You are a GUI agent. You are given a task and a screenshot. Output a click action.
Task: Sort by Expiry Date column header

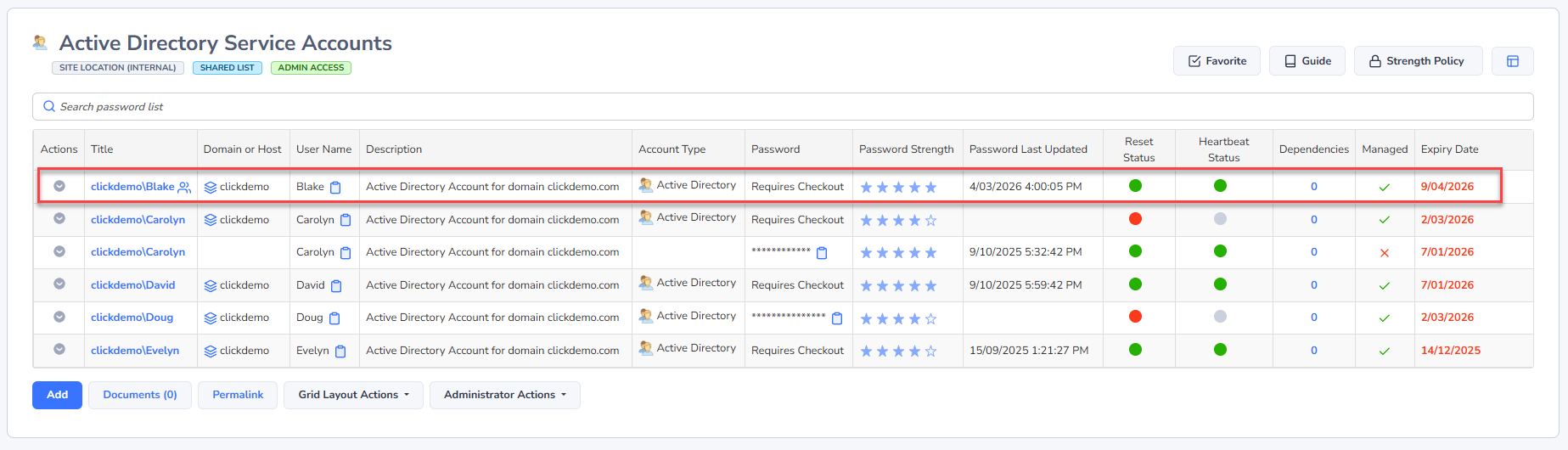point(1449,149)
